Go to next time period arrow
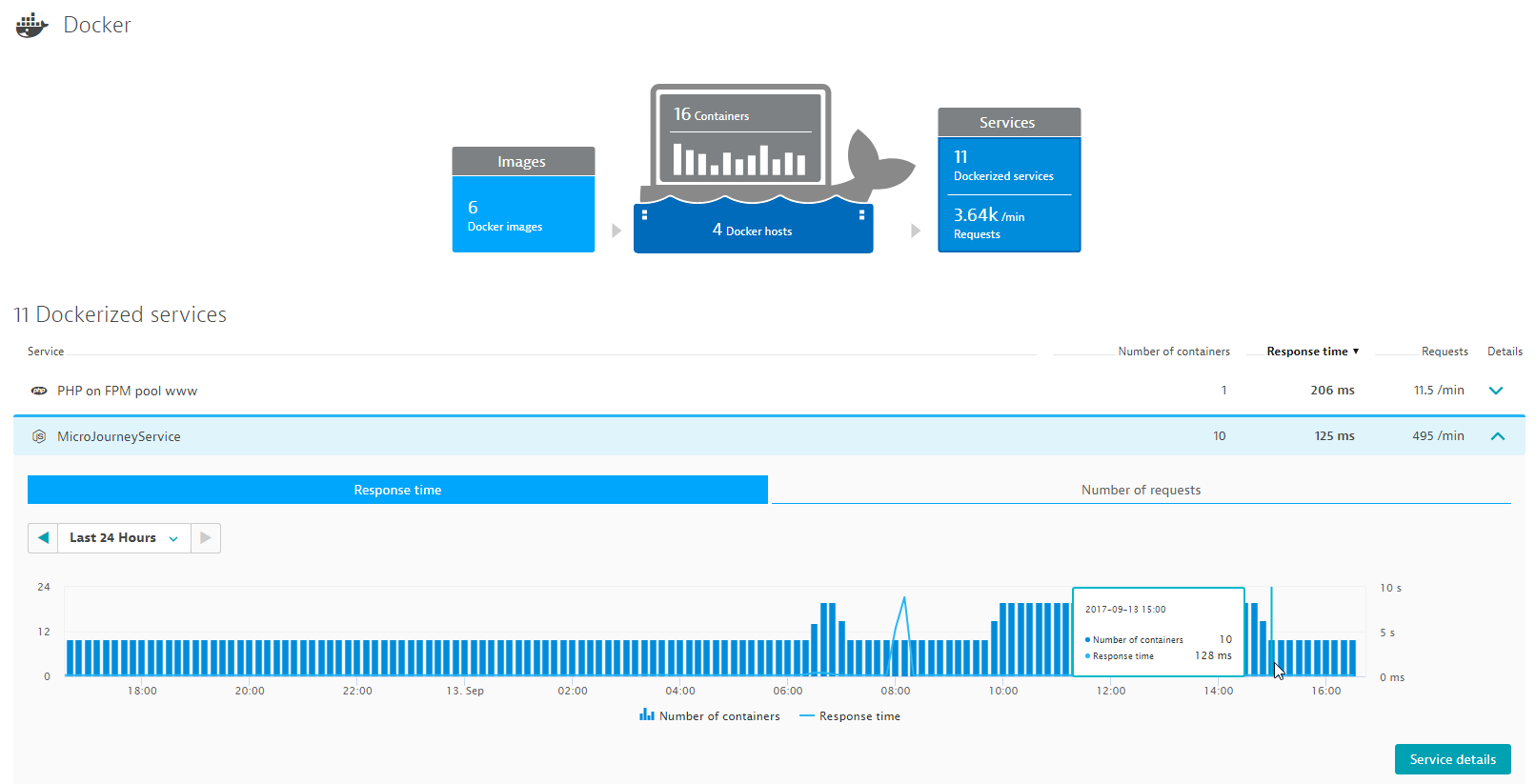The width and height of the screenshot is (1536, 784). click(206, 538)
